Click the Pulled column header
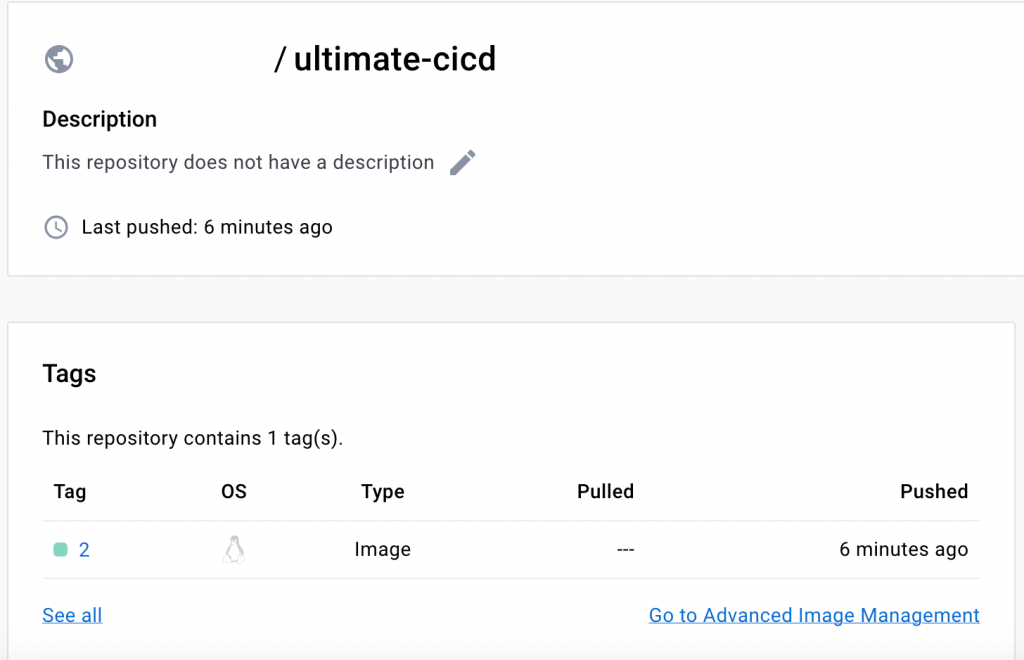Image resolution: width=1024 pixels, height=660 pixels. 605,491
